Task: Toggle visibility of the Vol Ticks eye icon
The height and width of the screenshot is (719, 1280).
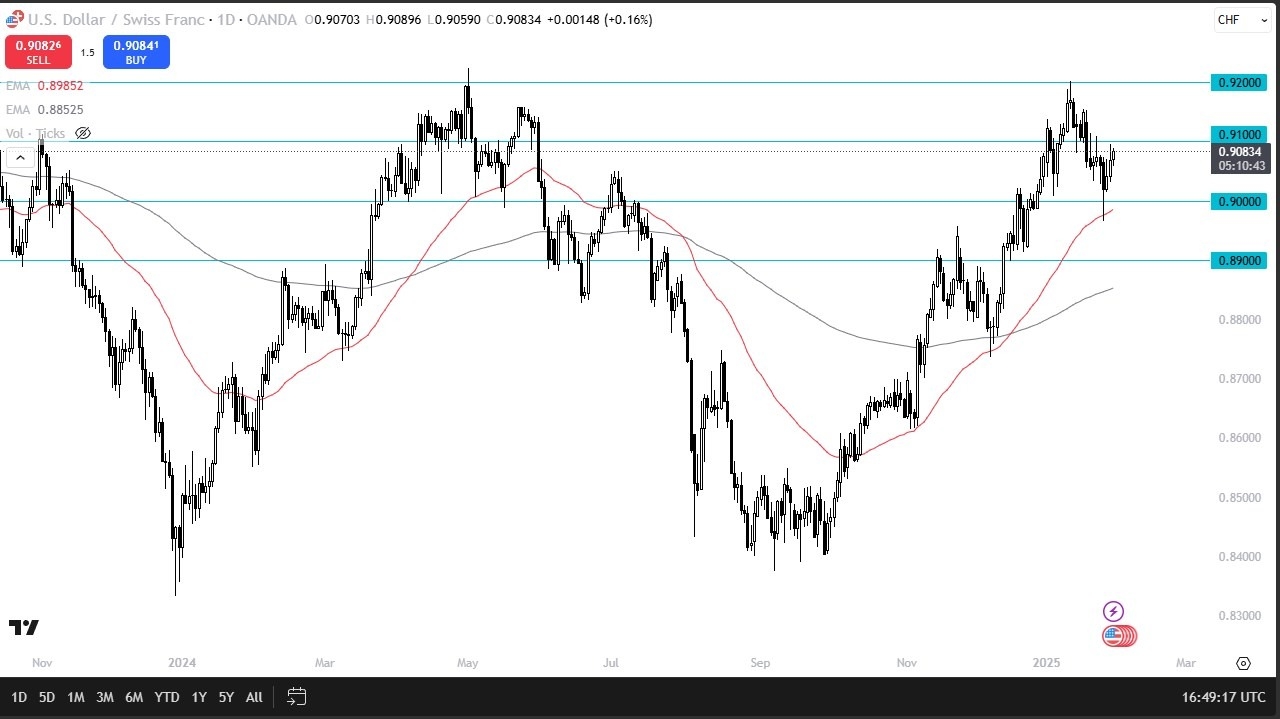Action: pos(82,133)
